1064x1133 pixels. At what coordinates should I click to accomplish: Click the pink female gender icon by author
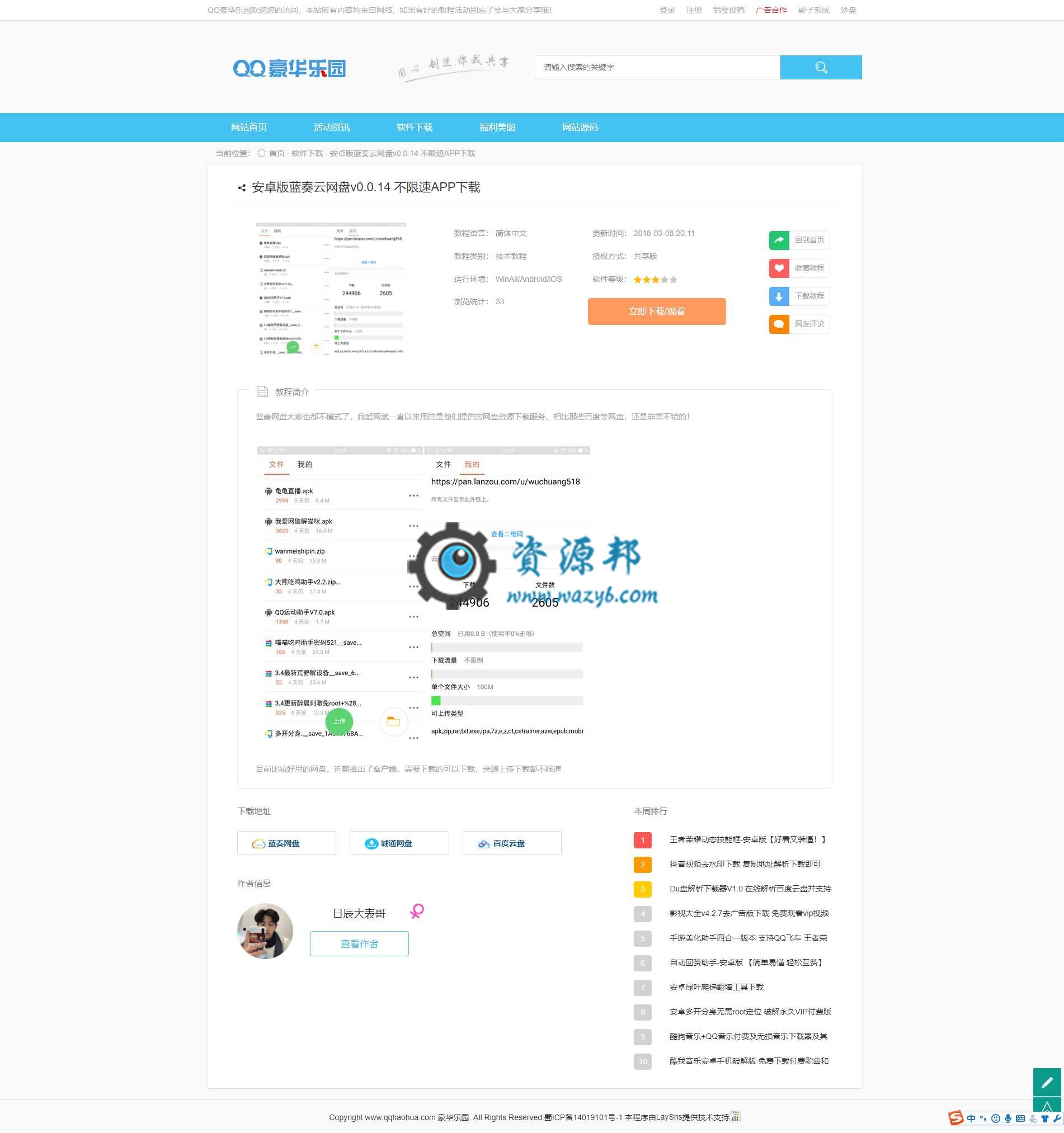pyautogui.click(x=417, y=911)
